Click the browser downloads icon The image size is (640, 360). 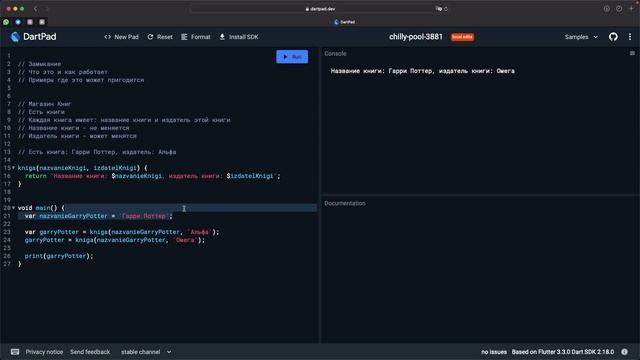click(607, 9)
